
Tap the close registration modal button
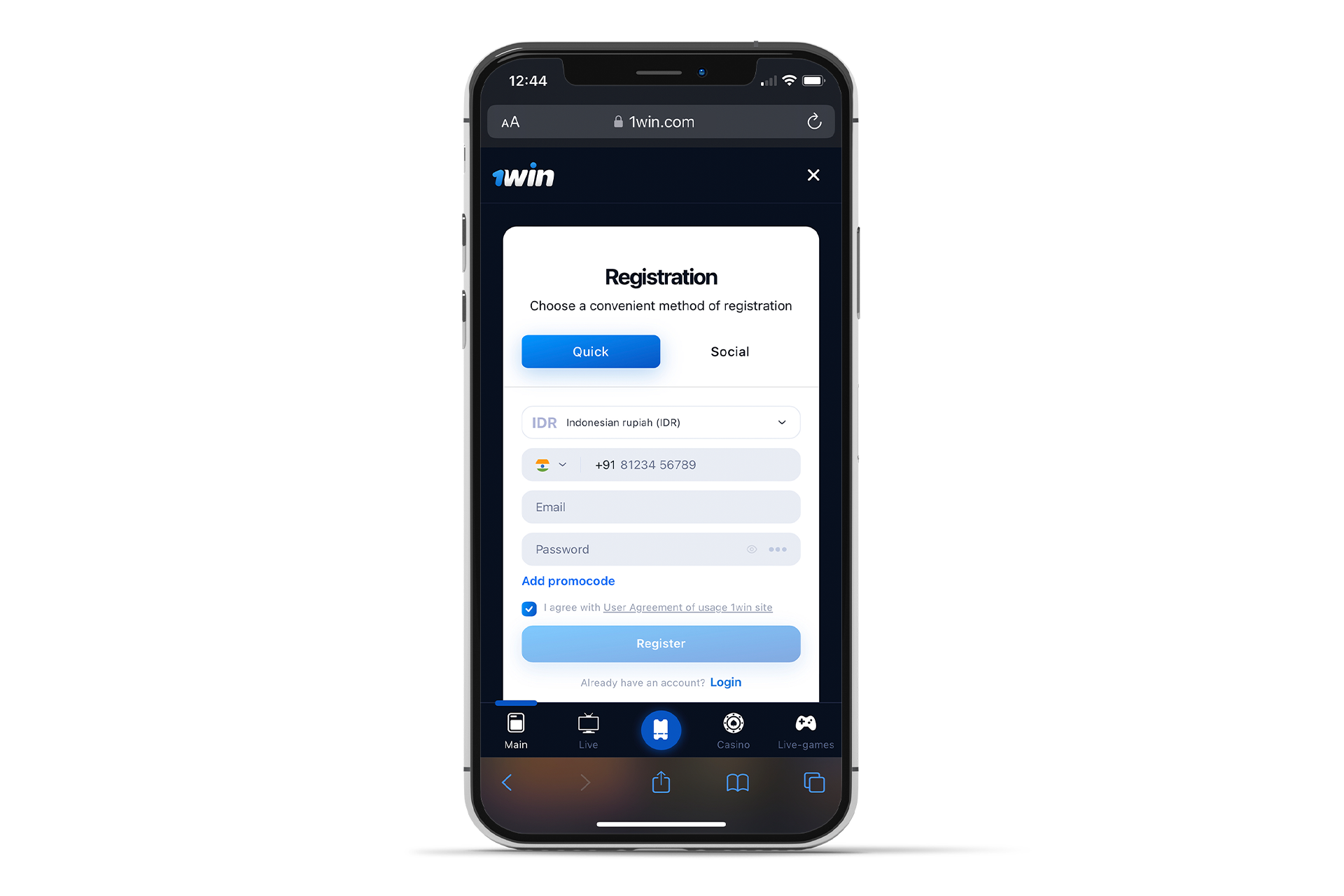[x=813, y=175]
